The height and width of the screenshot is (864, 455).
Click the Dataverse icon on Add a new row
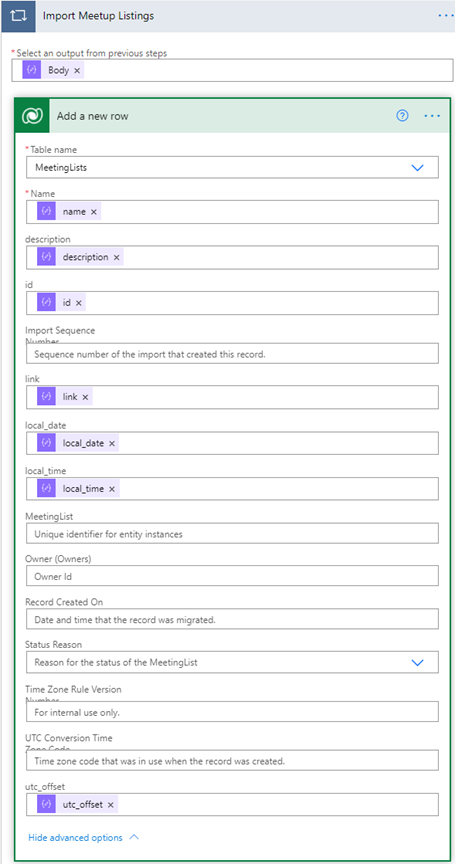click(33, 116)
